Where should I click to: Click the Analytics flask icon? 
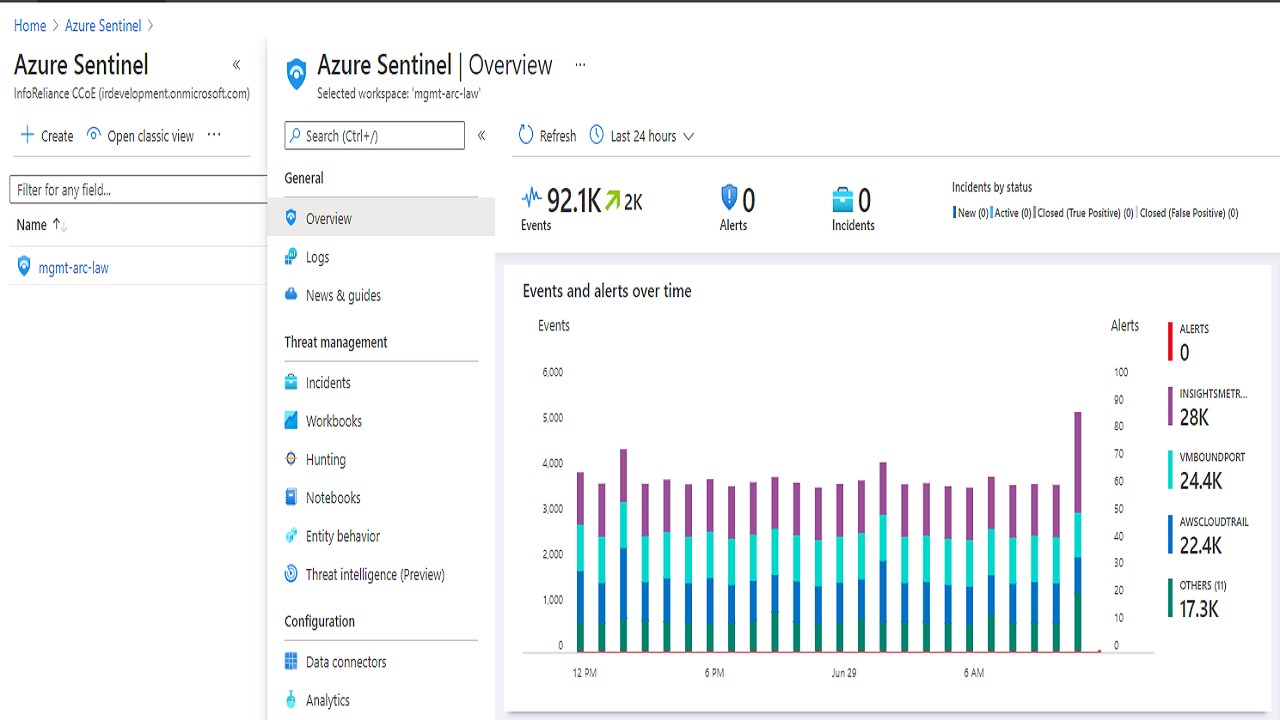pos(291,699)
